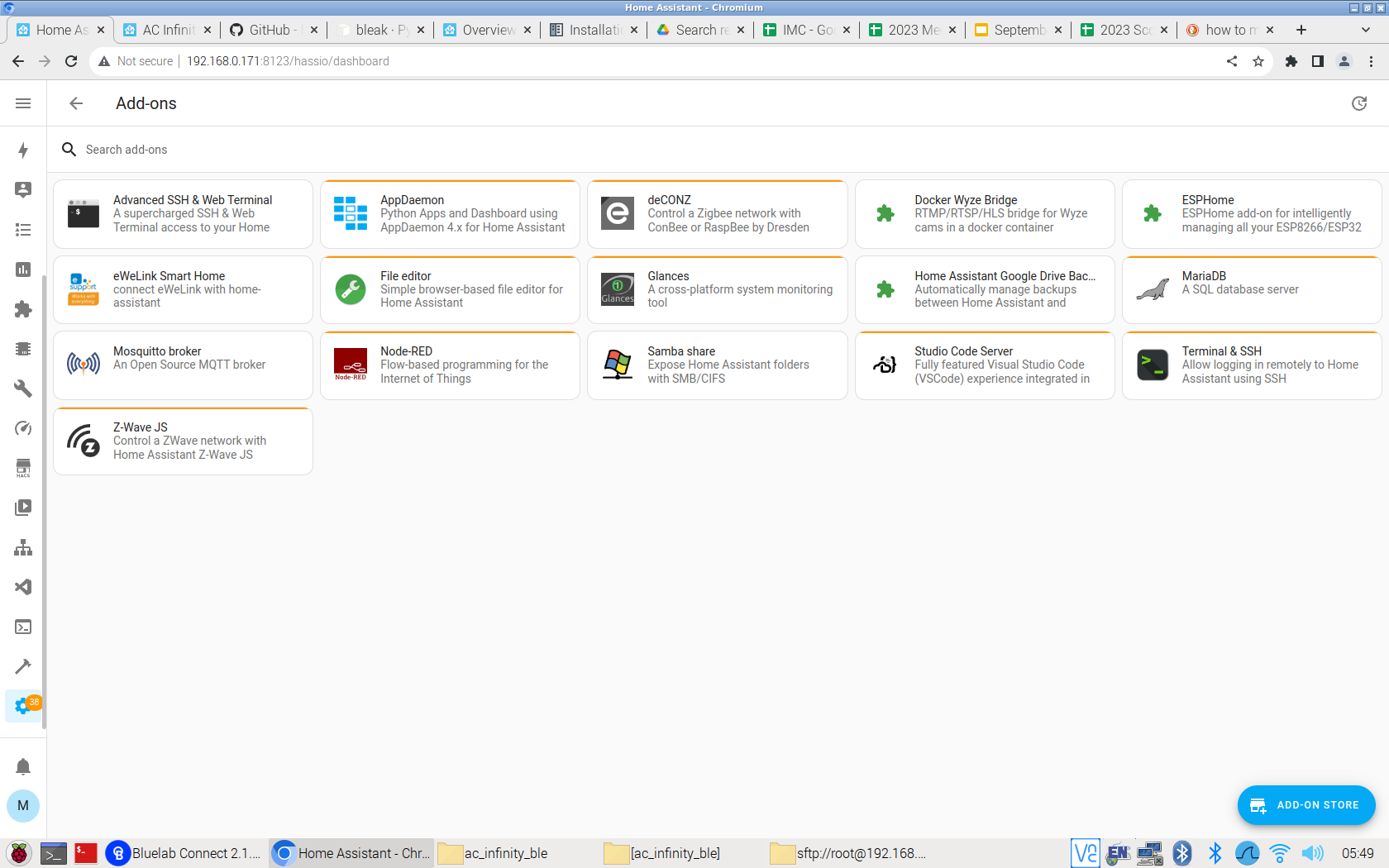Open Chromium three-dot menu

pos(1371,61)
